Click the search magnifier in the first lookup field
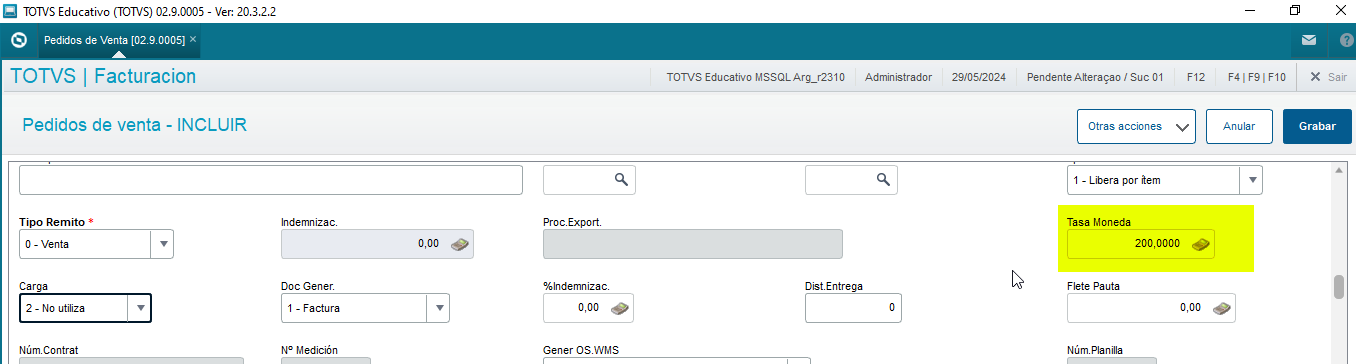1356x364 pixels. (621, 180)
